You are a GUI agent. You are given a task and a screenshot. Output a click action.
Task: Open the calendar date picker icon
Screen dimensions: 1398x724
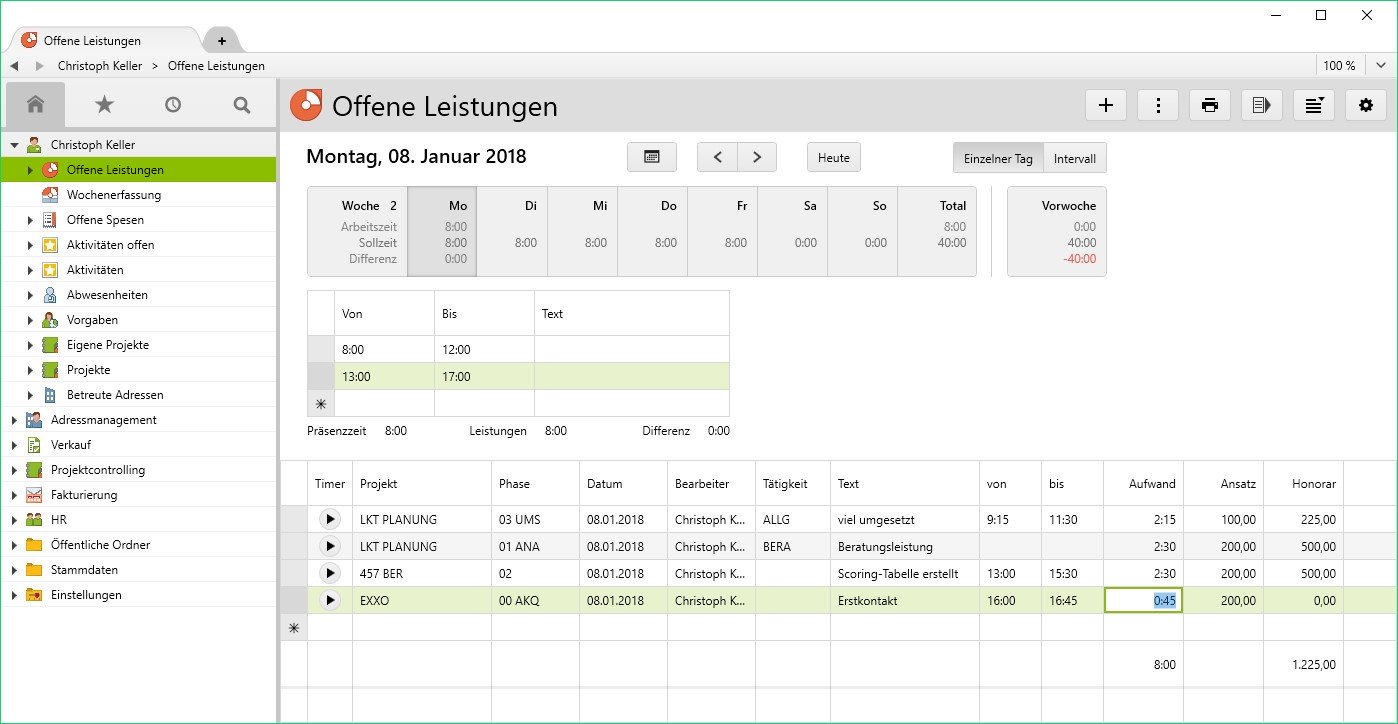(x=652, y=157)
